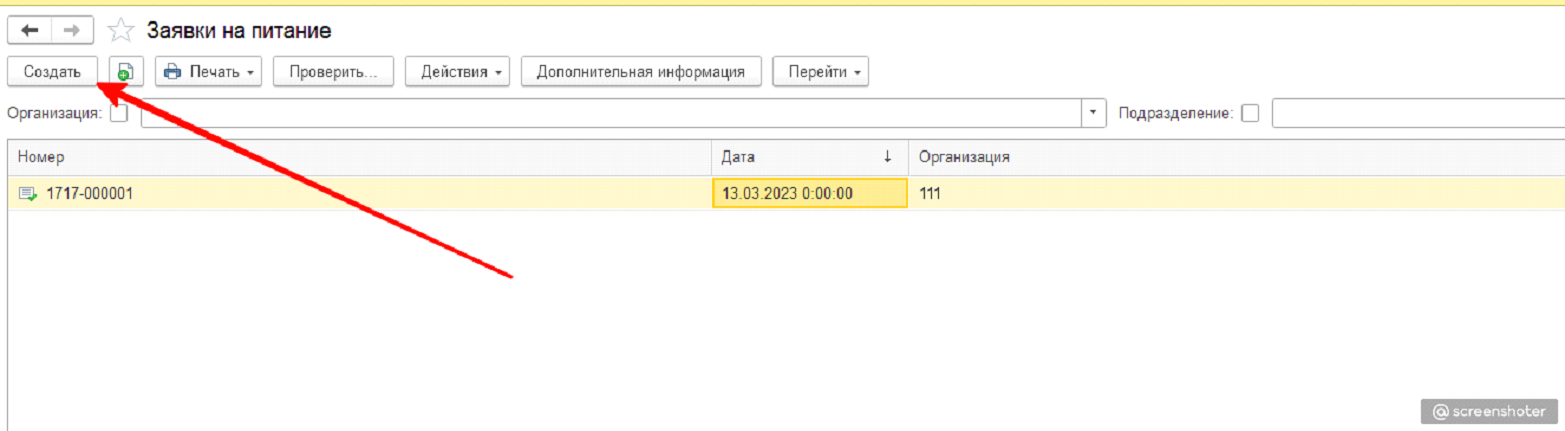Screen dimensions: 1565x431
Task: Click the back navigation arrow
Action: pyautogui.click(x=30, y=31)
